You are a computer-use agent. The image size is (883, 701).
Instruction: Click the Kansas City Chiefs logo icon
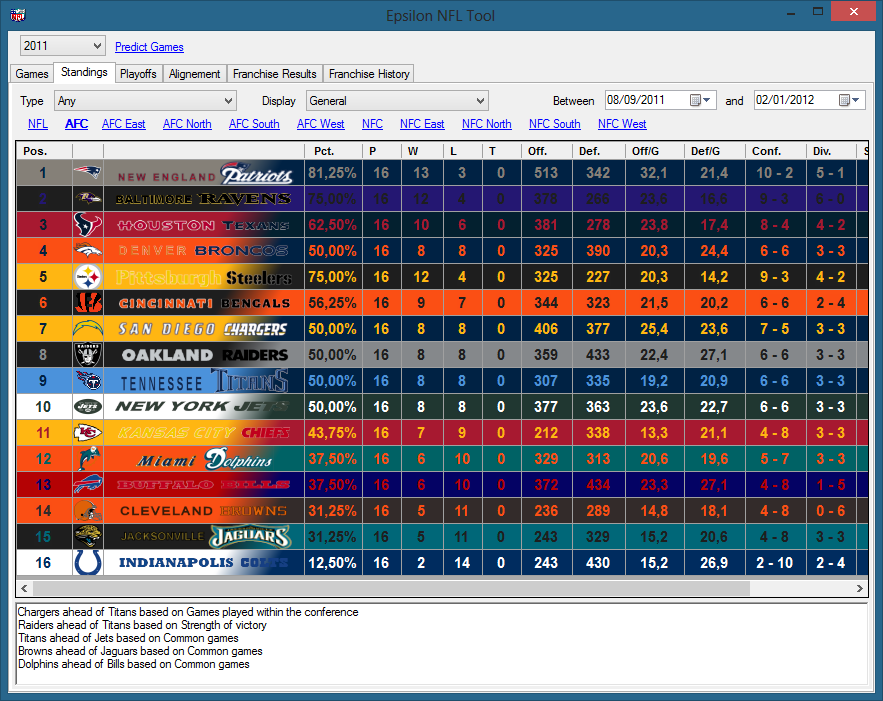pyautogui.click(x=88, y=432)
